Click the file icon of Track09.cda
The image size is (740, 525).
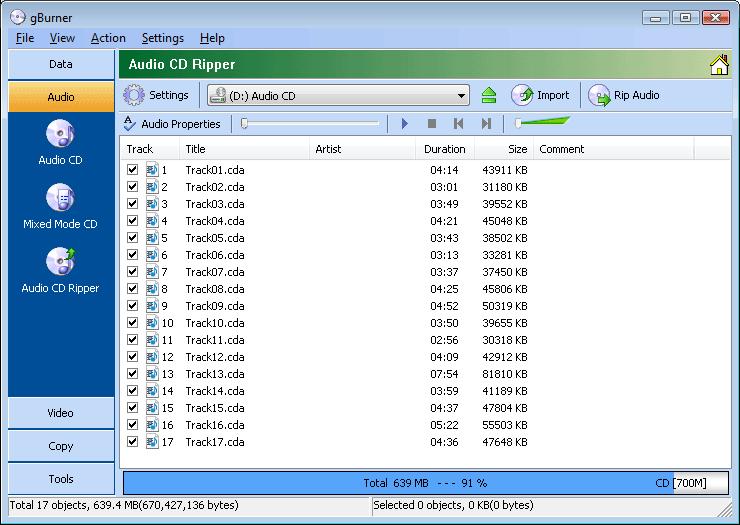click(x=152, y=305)
